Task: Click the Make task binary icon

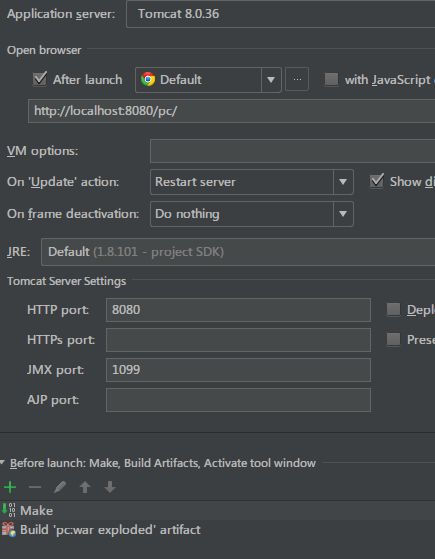Action: click(x=9, y=510)
